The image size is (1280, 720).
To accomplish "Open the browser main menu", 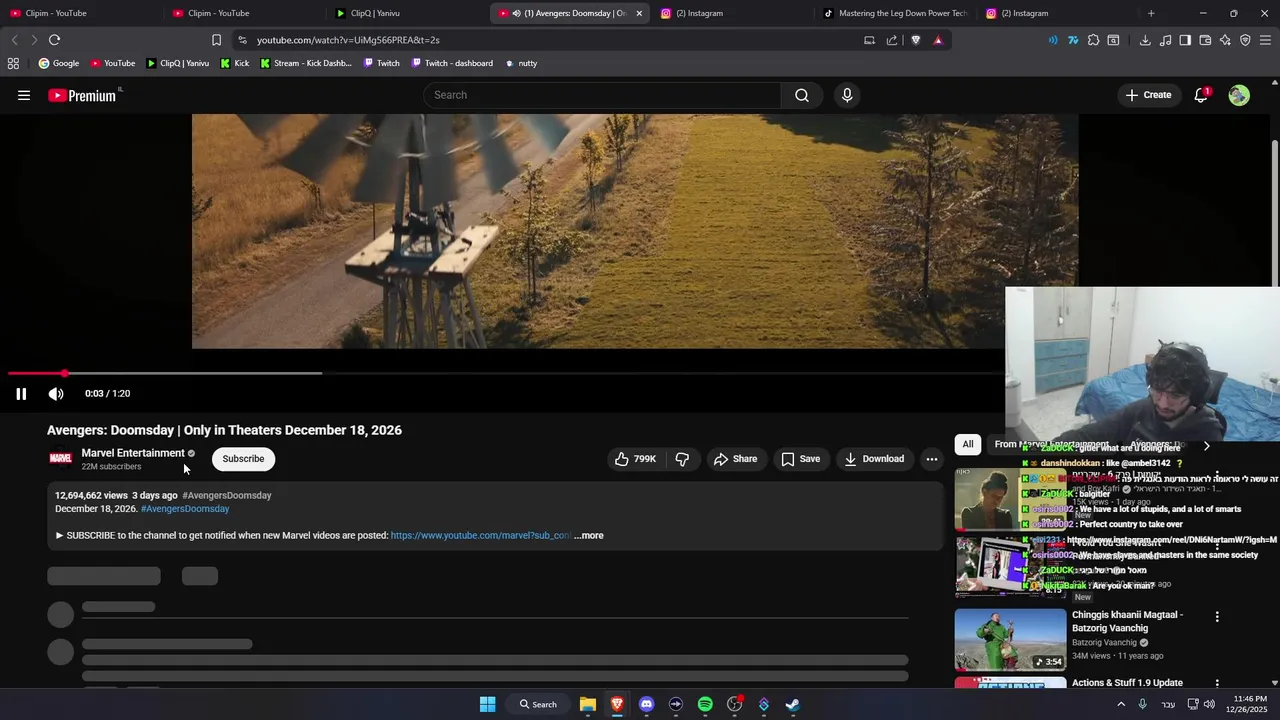I will [1266, 40].
